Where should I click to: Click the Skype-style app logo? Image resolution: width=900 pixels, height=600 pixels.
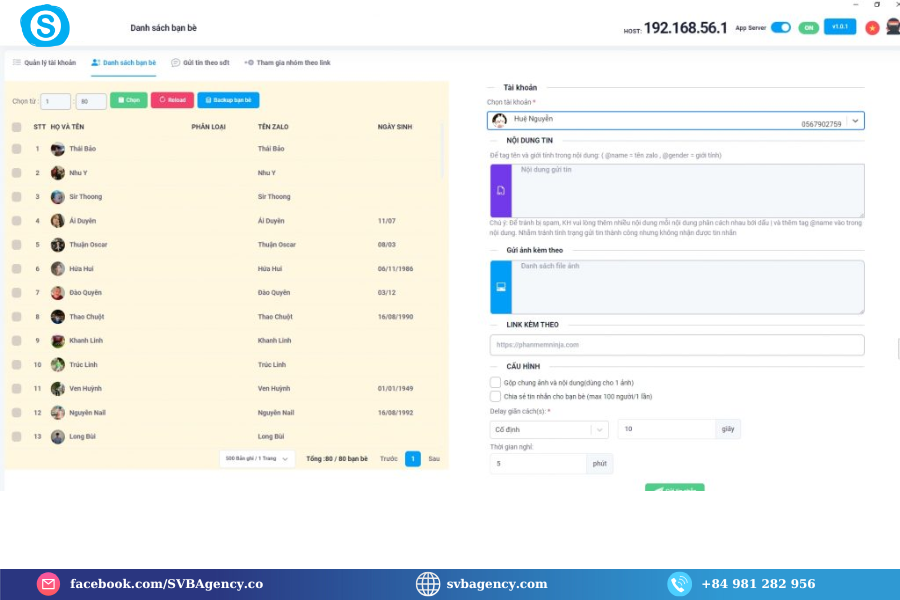tap(45, 25)
